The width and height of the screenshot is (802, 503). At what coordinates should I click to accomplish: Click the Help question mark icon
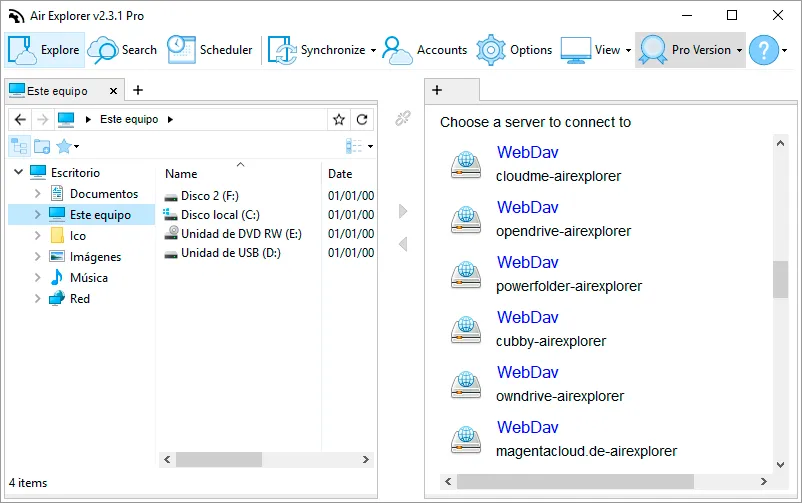click(x=764, y=50)
